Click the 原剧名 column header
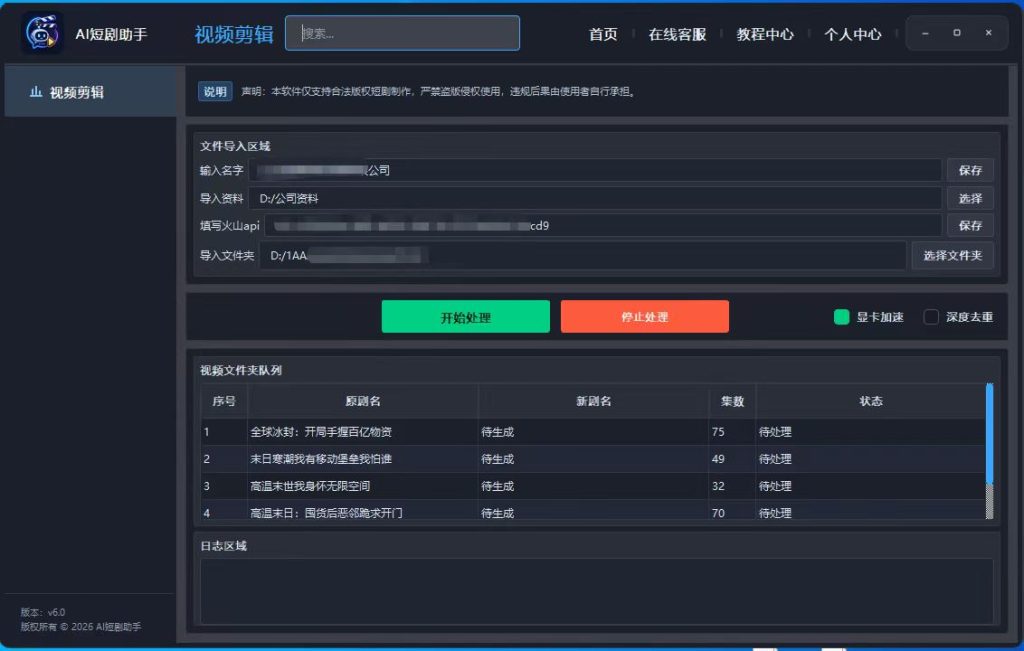The height and width of the screenshot is (651, 1024). [363, 401]
